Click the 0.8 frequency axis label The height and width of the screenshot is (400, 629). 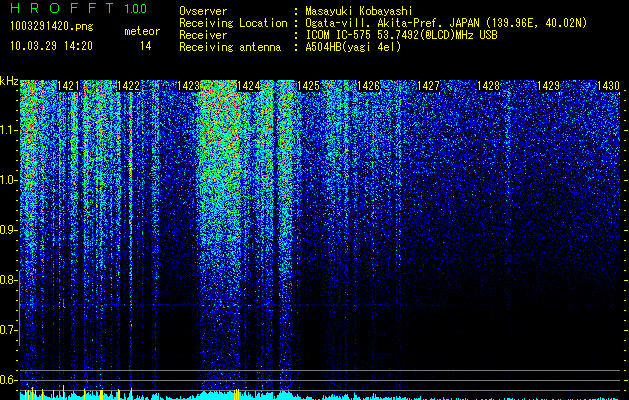point(8,280)
